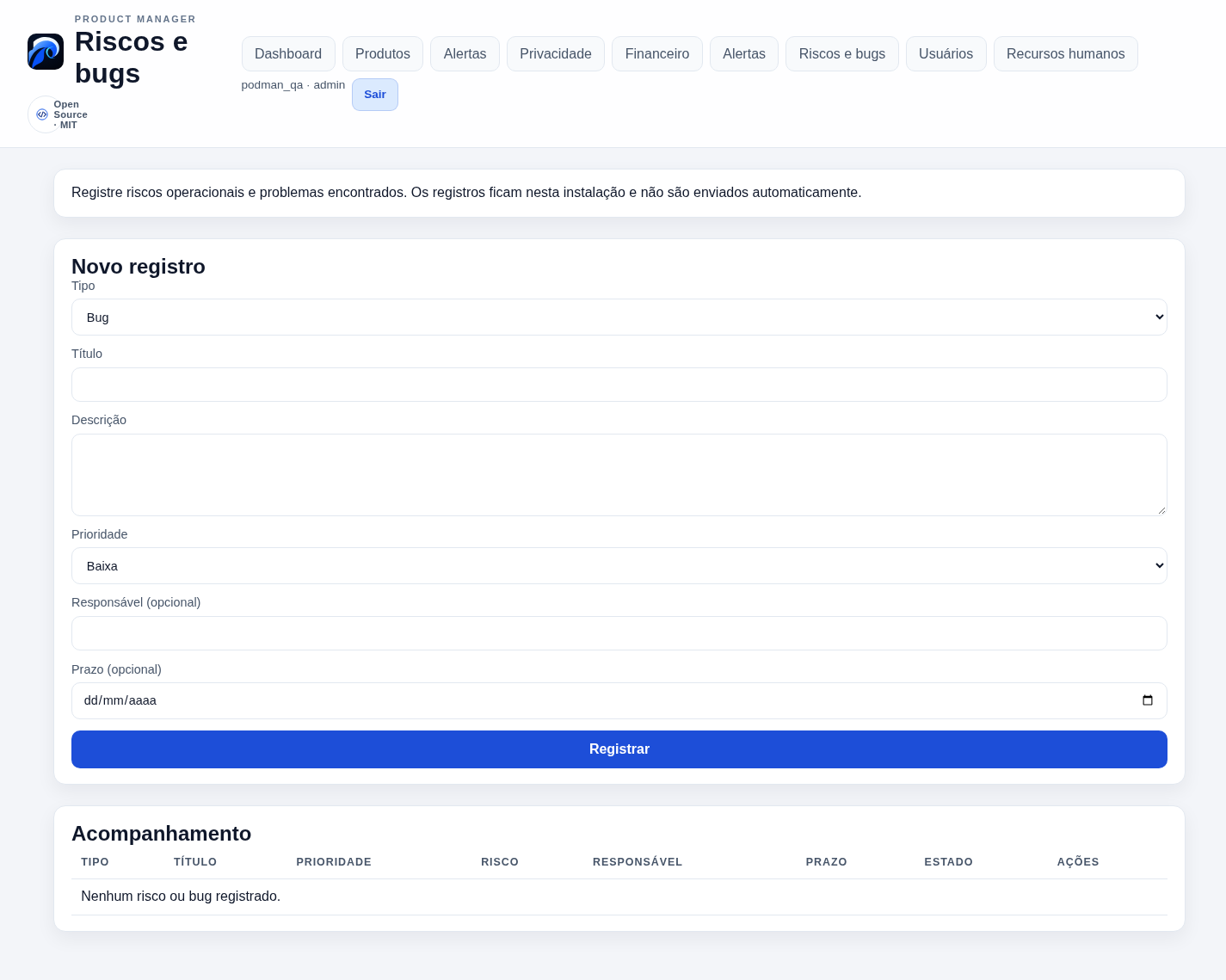Click the Open Source MIT badge icon

click(42, 114)
